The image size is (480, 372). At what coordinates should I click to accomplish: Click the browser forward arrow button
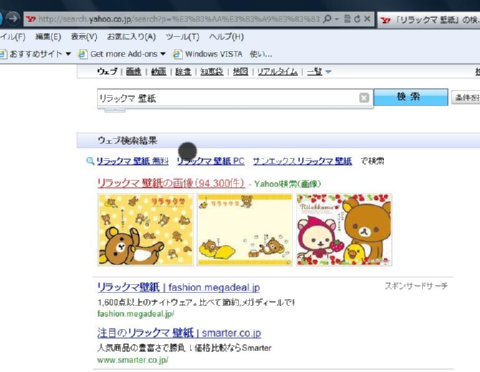click(13, 18)
